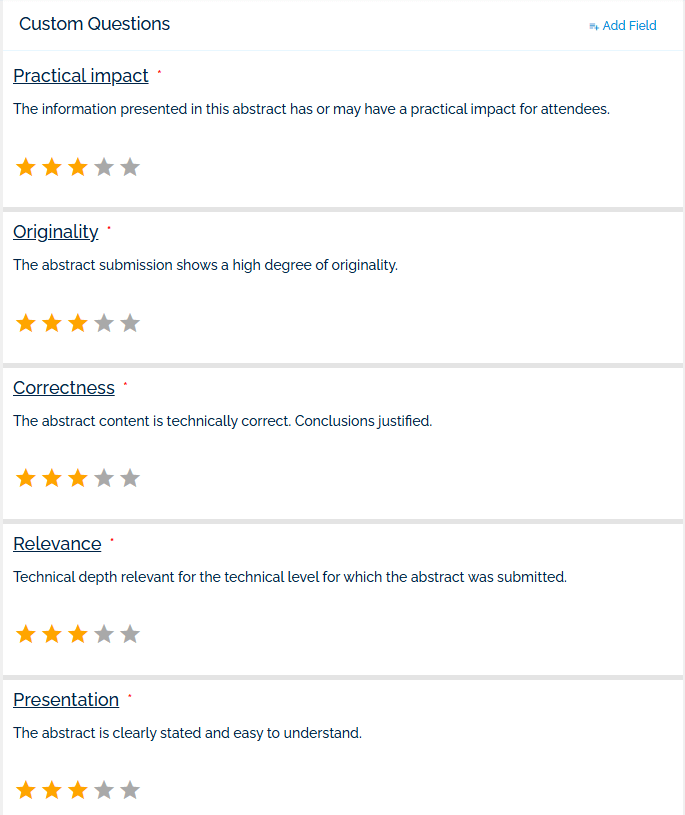685x815 pixels.
Task: Click the Relevance heading
Action: pyautogui.click(x=57, y=543)
